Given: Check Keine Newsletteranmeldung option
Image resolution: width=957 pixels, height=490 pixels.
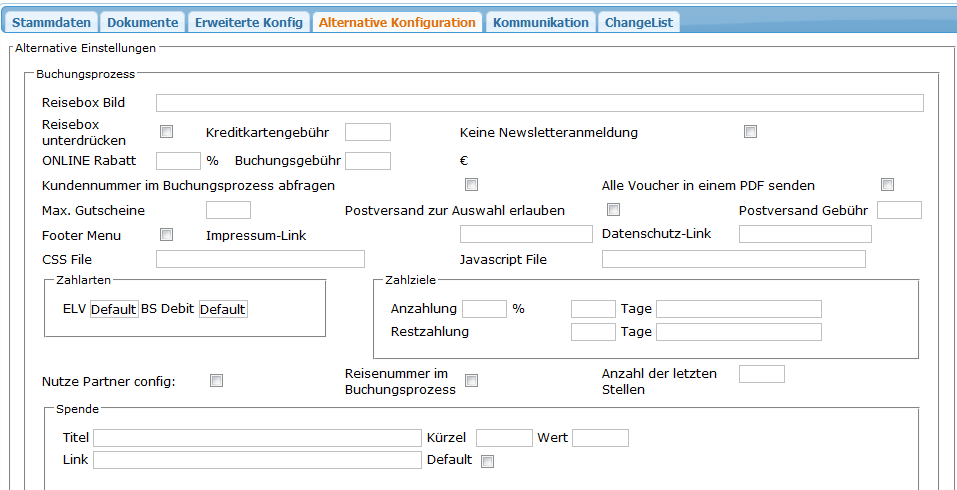Looking at the screenshot, I should 750,132.
